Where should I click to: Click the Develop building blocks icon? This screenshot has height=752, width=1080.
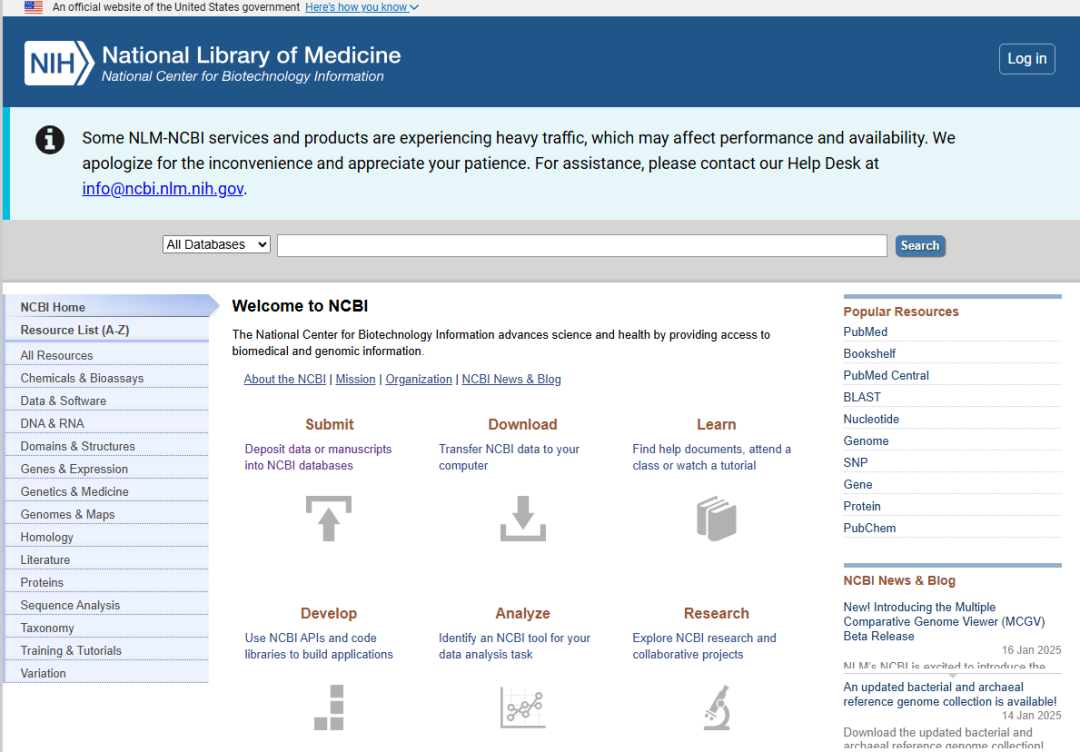tap(328, 707)
